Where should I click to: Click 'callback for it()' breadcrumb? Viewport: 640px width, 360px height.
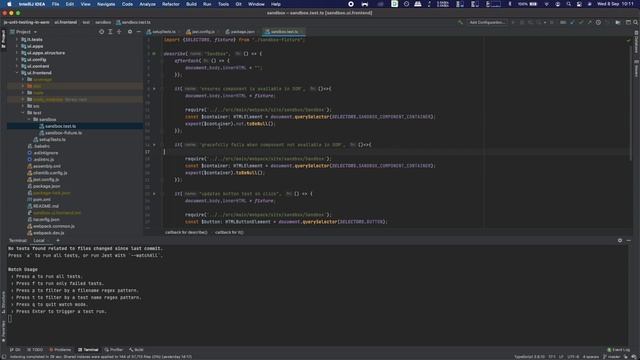click(229, 233)
